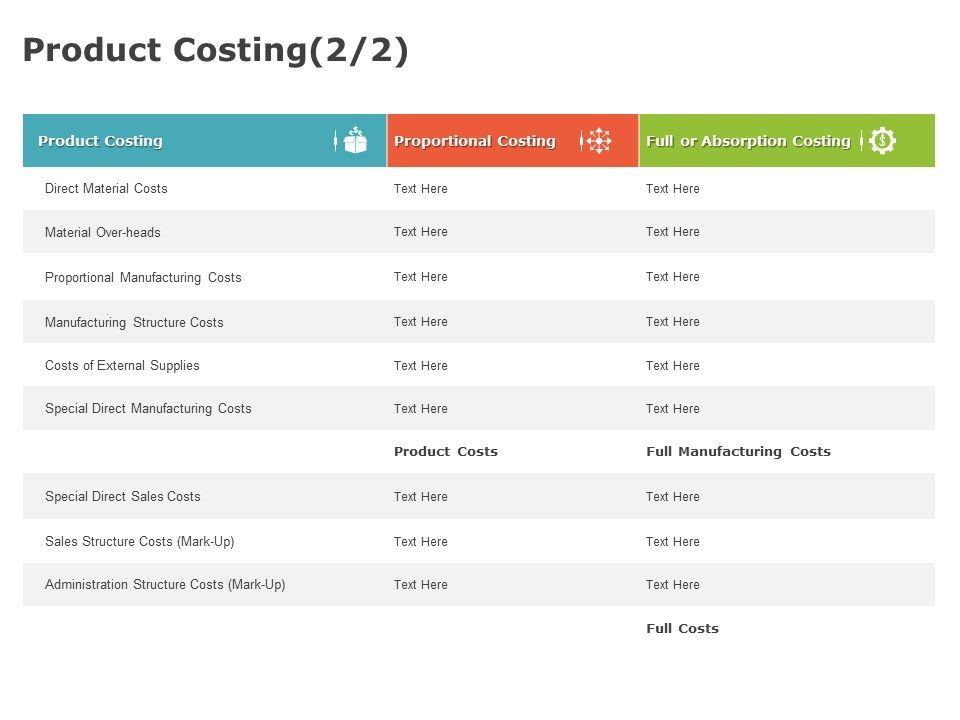The height and width of the screenshot is (720, 960).
Task: Click Absorption Text Here in Manufacturing Structure Costs row
Action: click(x=672, y=321)
